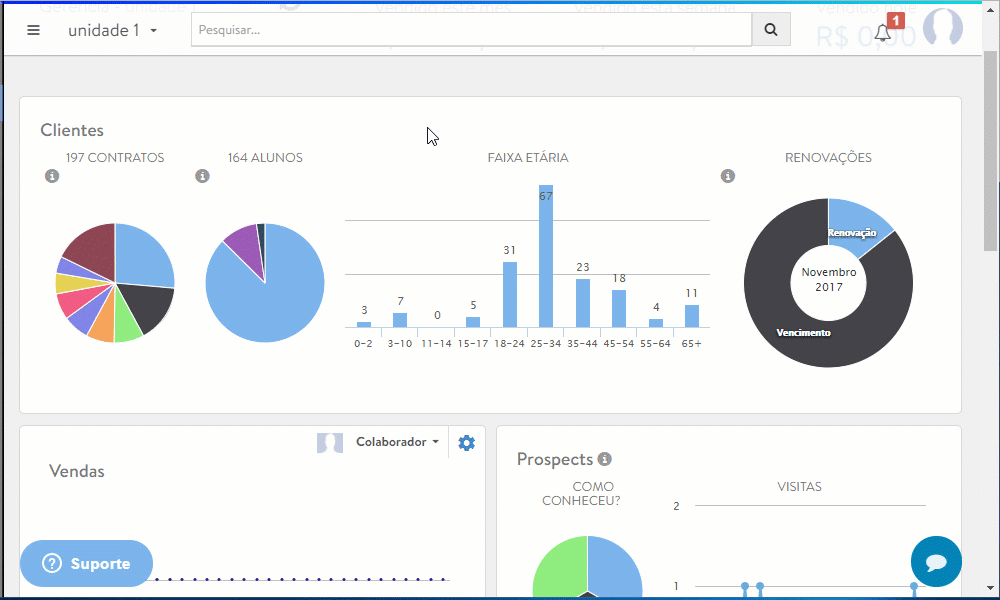Open Vendas settings gear icon
Screen dimensions: 1000x600
466,443
